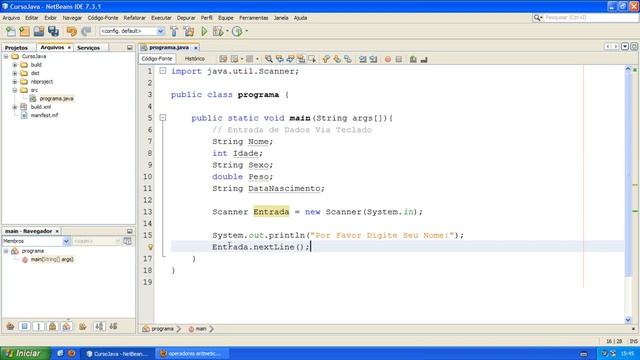
Task: Switch to the Serviços tab
Action: 89,48
